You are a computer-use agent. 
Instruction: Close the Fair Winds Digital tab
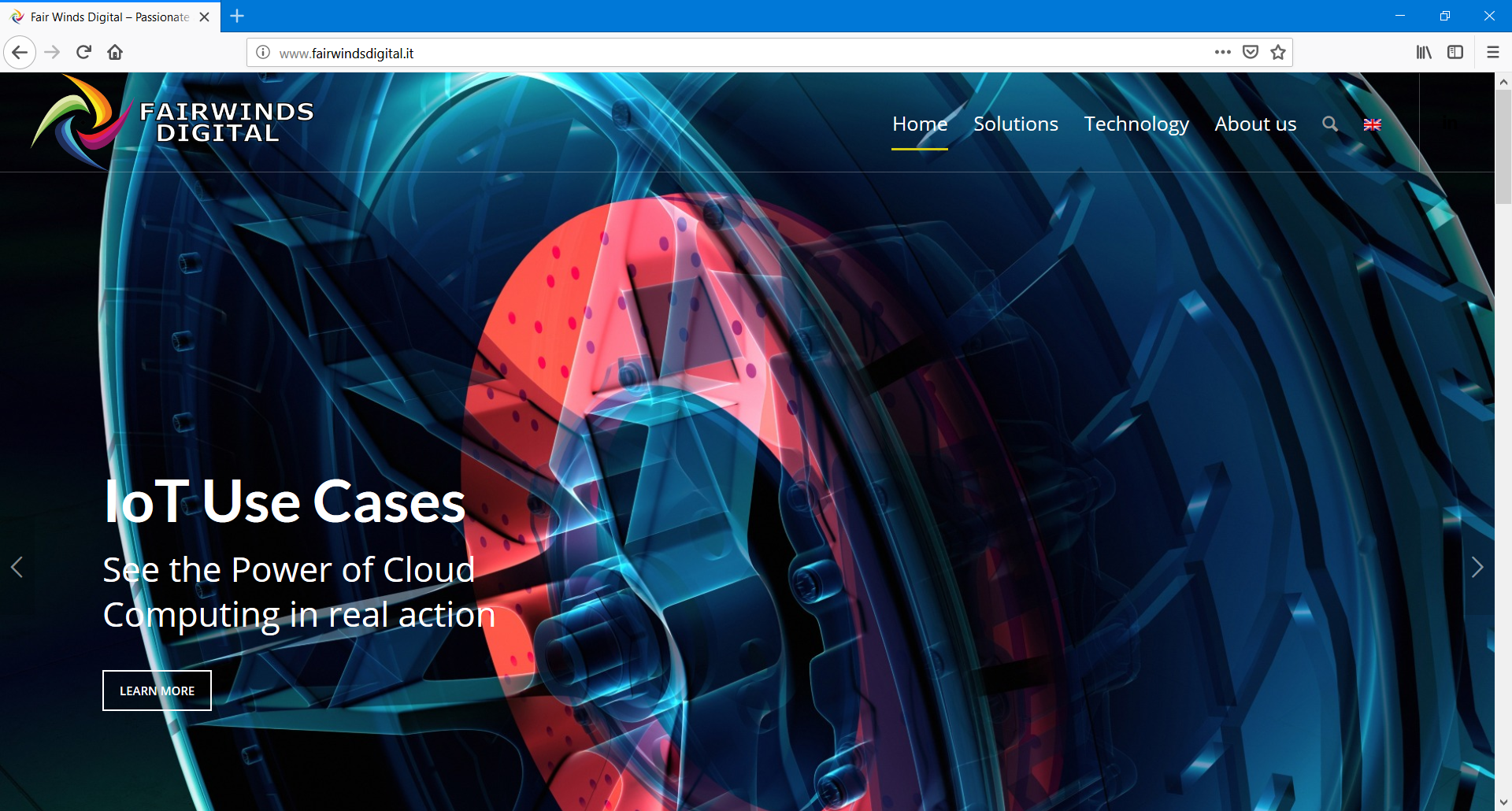coord(205,17)
